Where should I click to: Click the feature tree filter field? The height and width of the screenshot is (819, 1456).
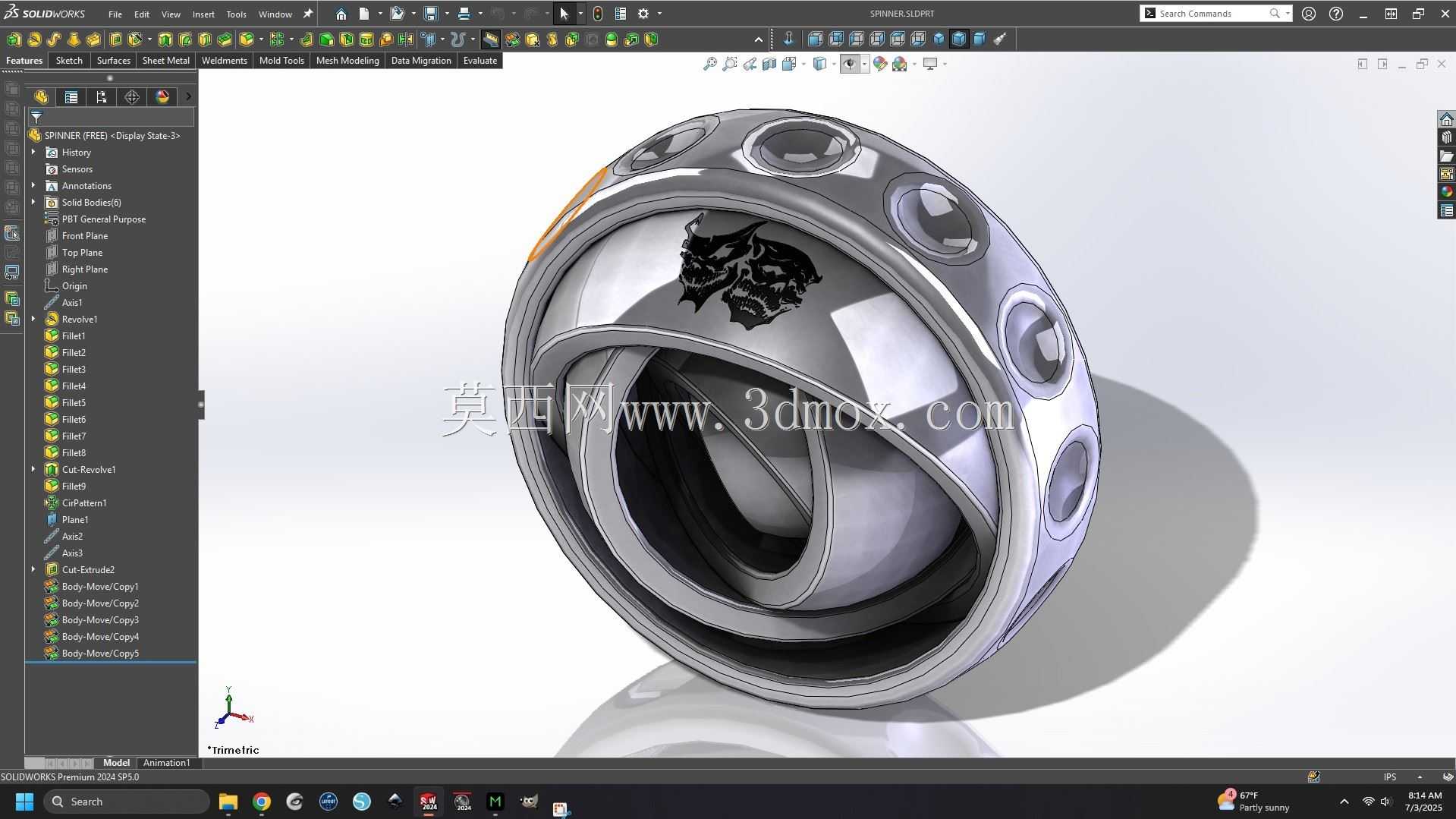112,117
